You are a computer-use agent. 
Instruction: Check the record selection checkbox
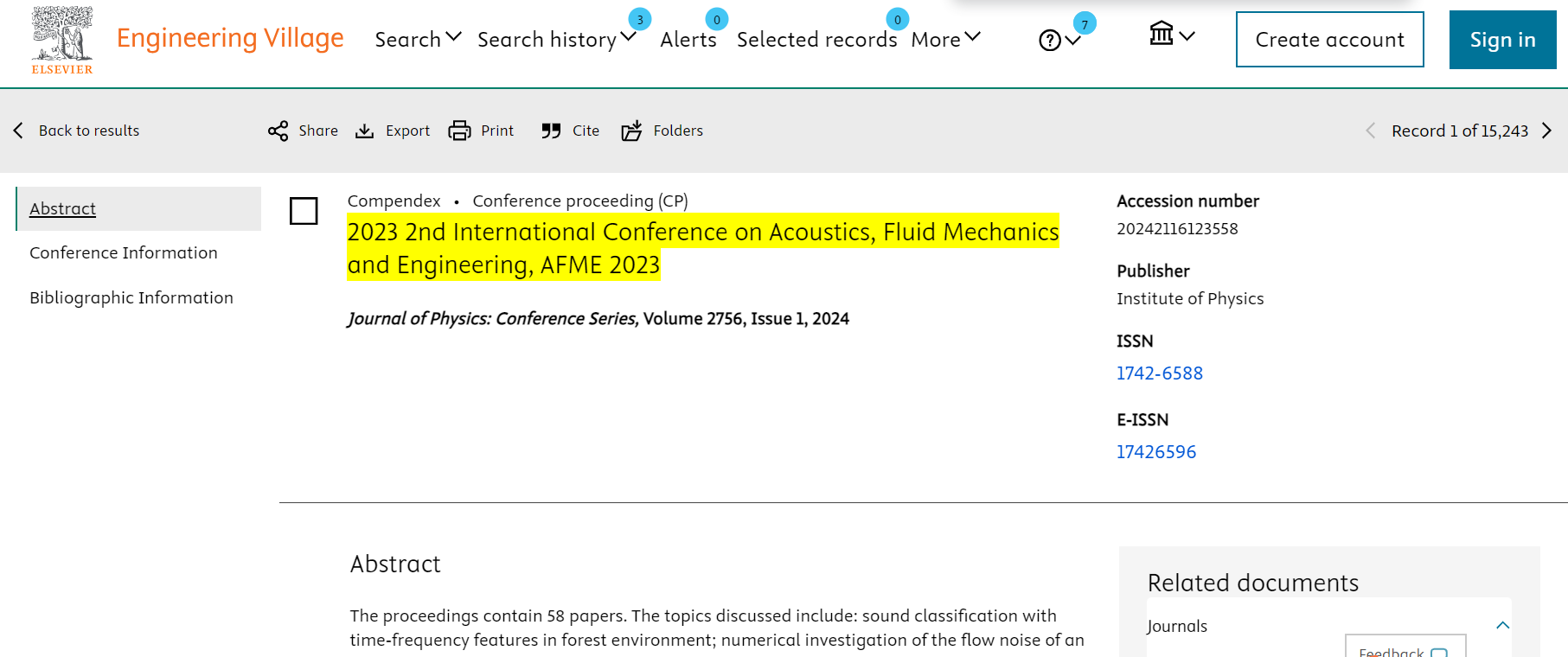click(304, 211)
